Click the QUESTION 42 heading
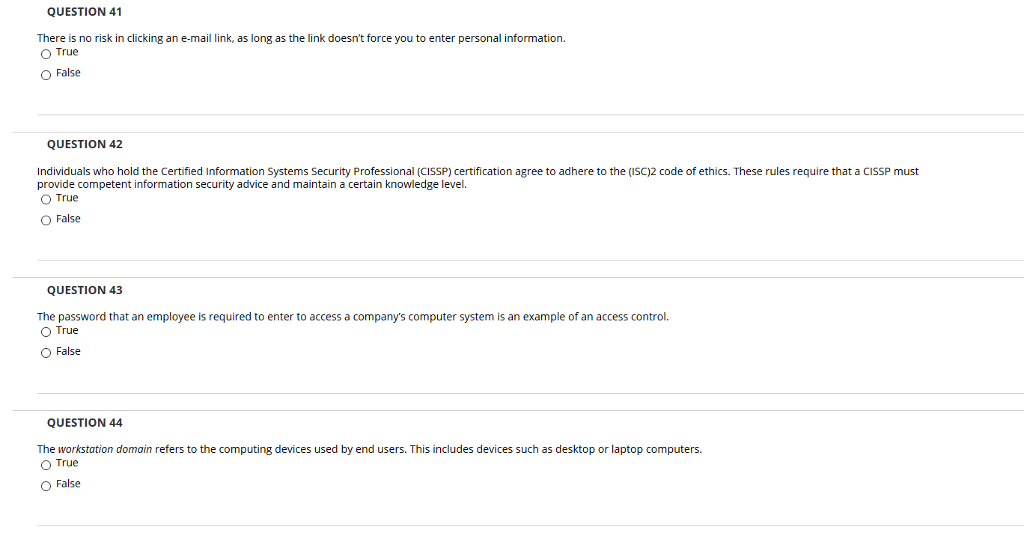 tap(84, 144)
